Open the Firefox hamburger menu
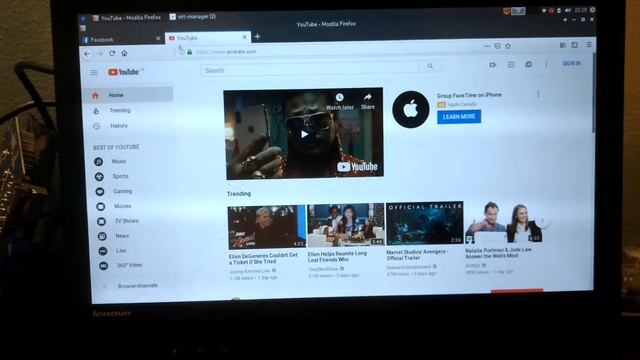The width and height of the screenshot is (640, 360). [x=589, y=45]
